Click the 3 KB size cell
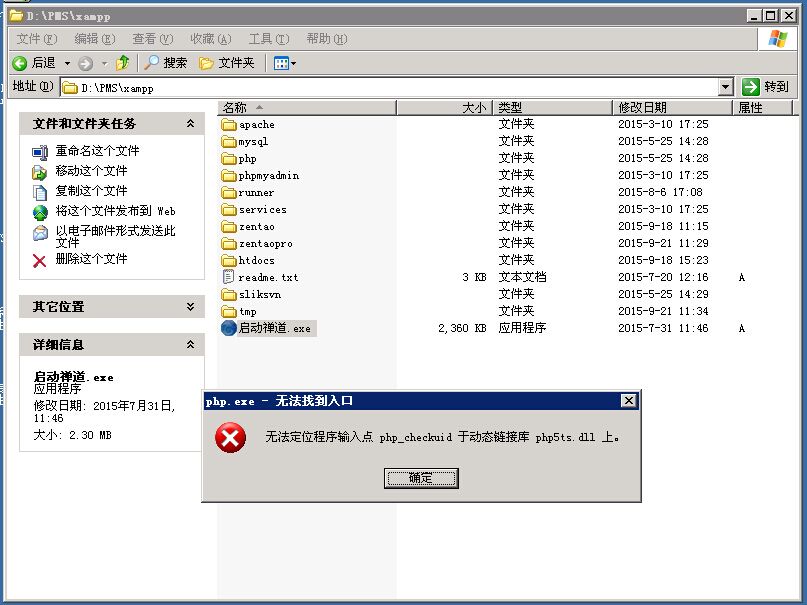 473,277
